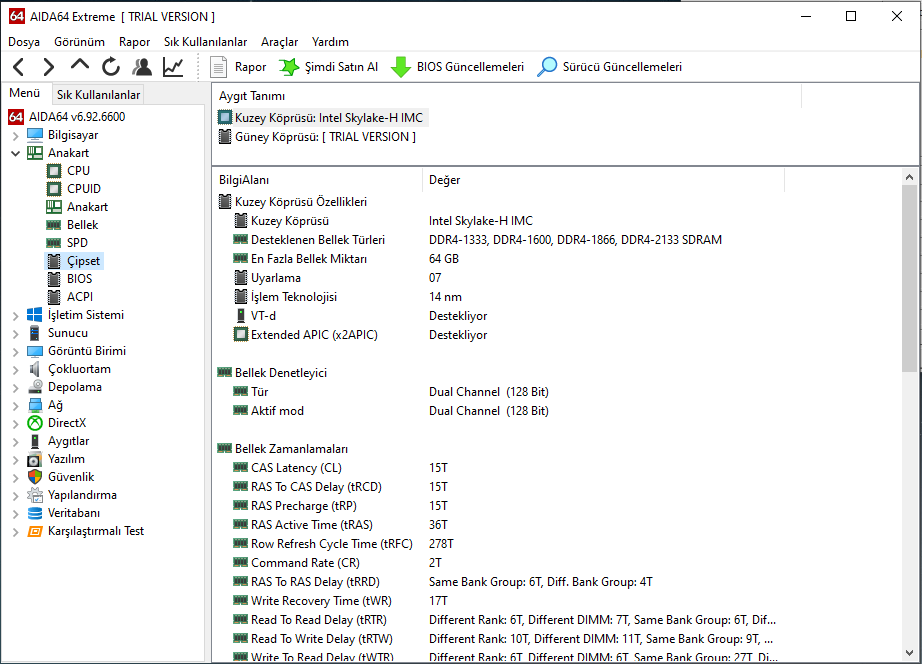The height and width of the screenshot is (664, 922).
Task: Open the Dosya menu
Action: 24,42
